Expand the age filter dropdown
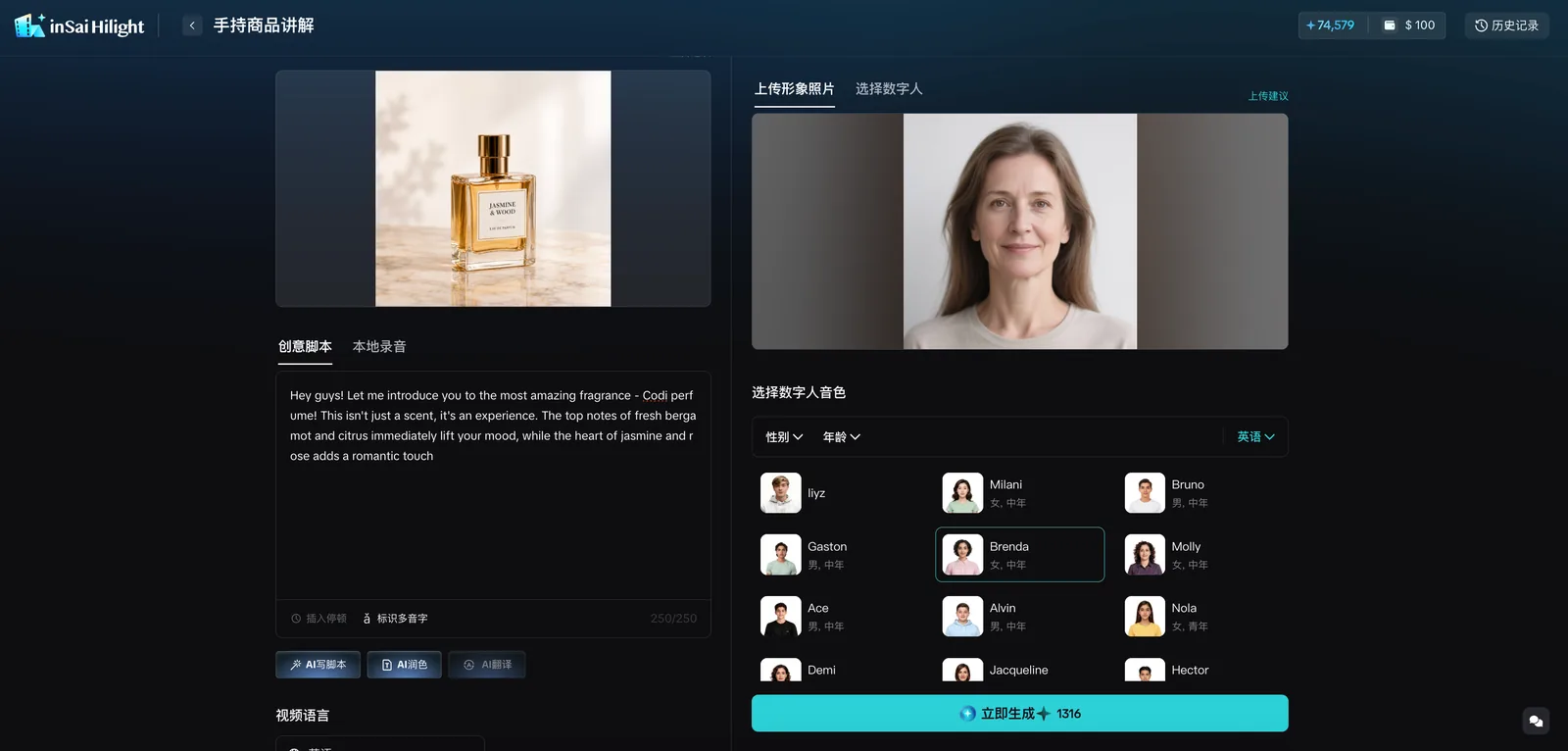 842,437
